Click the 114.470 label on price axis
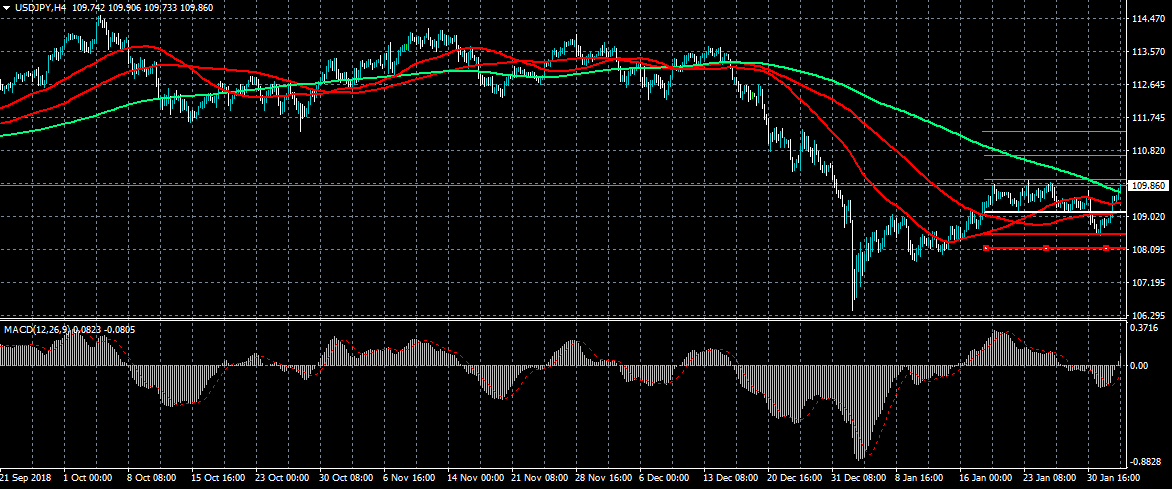Viewport: 1172px width, 489px height. click(1147, 19)
